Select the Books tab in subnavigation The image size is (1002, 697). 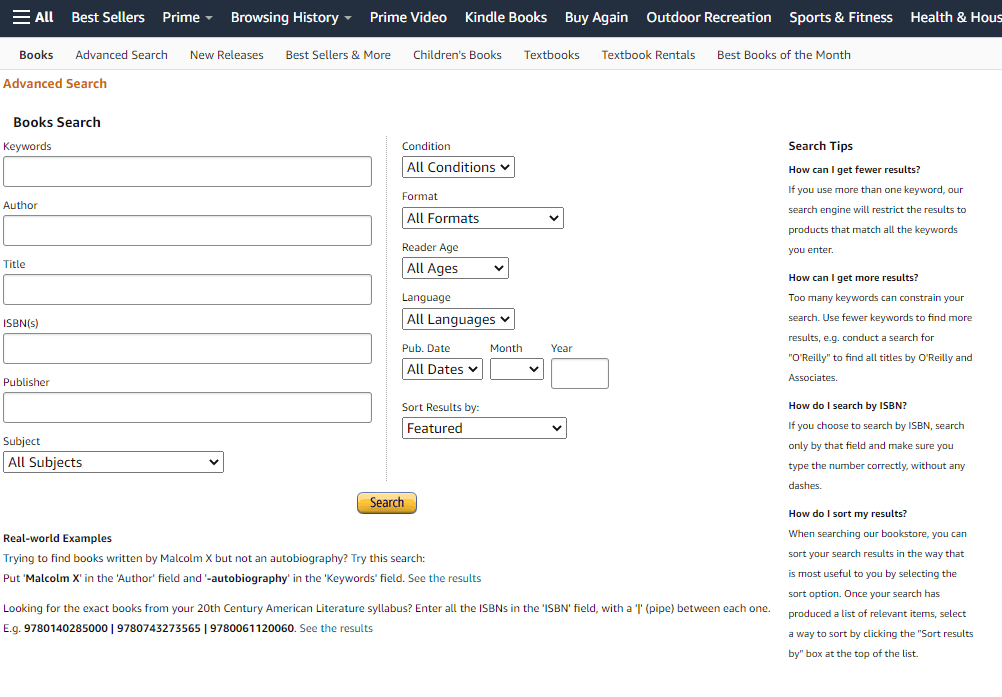coord(36,55)
